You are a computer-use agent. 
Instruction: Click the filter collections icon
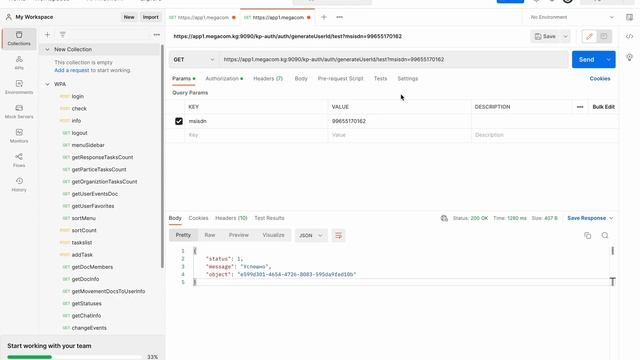click(62, 35)
